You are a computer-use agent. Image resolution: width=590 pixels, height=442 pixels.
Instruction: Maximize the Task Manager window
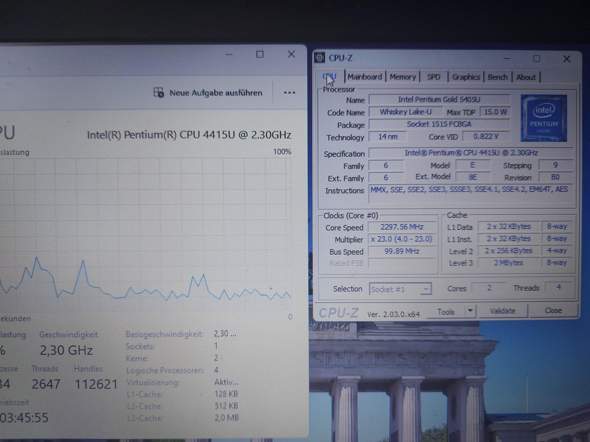pyautogui.click(x=260, y=55)
